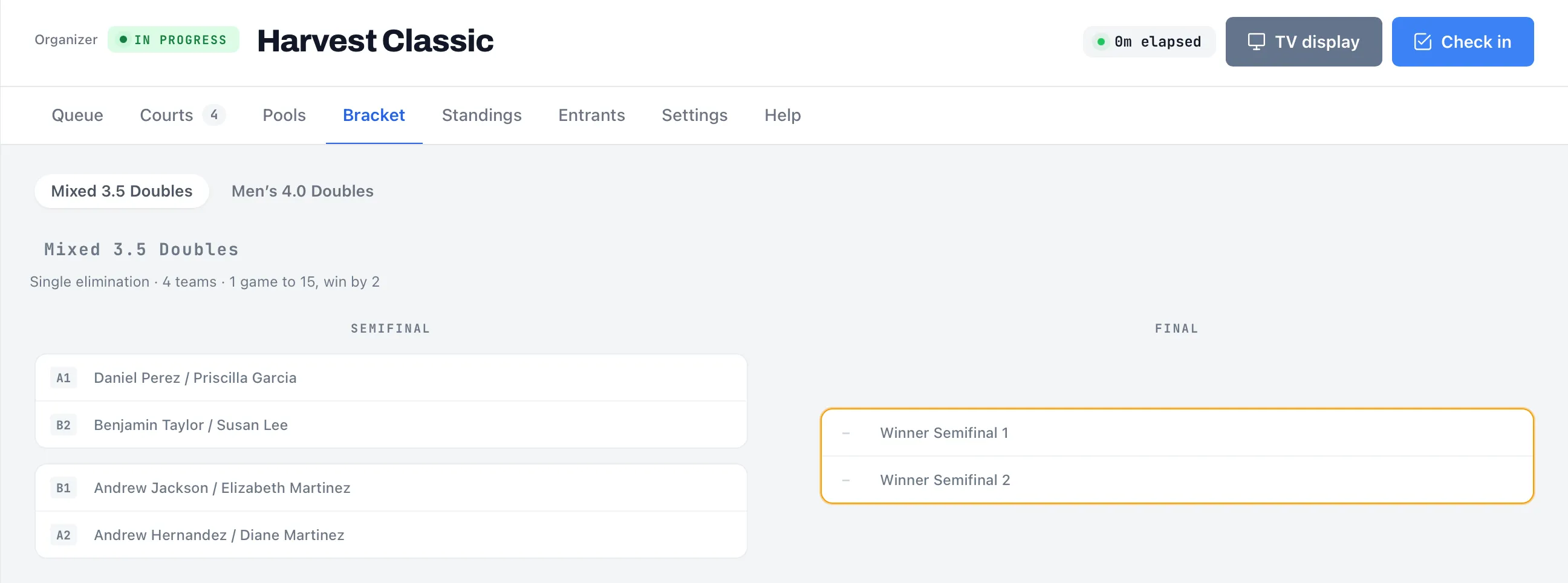Viewport: 1568px width, 583px height.
Task: Click the SEMIFINAL column heading
Action: point(391,328)
